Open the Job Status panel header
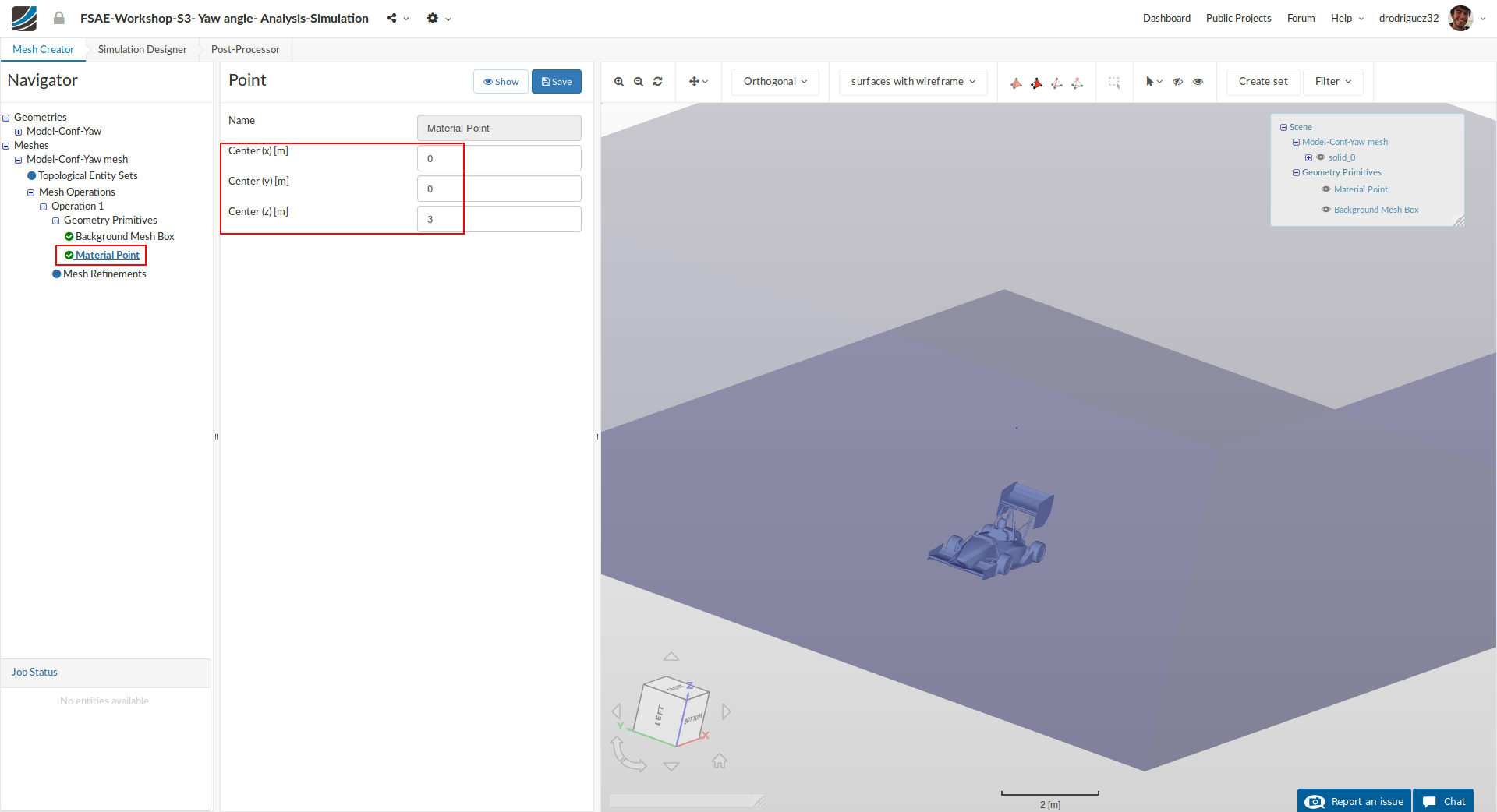 (106, 673)
